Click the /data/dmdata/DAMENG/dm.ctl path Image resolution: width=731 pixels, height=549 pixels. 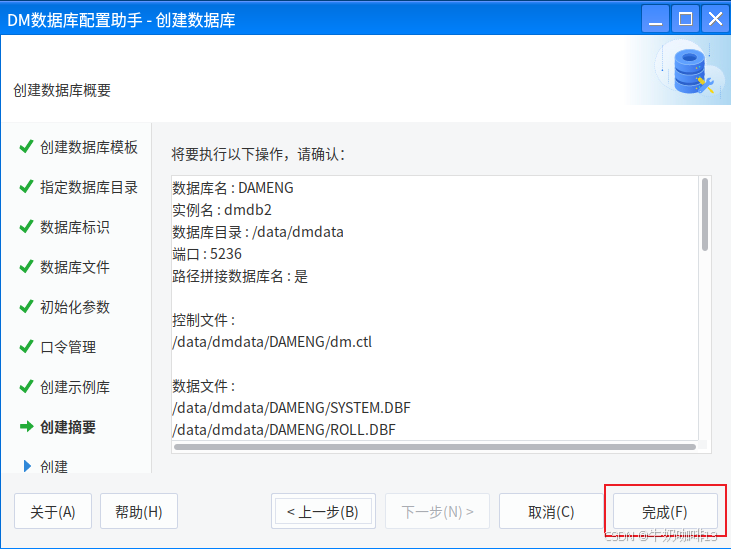point(272,342)
